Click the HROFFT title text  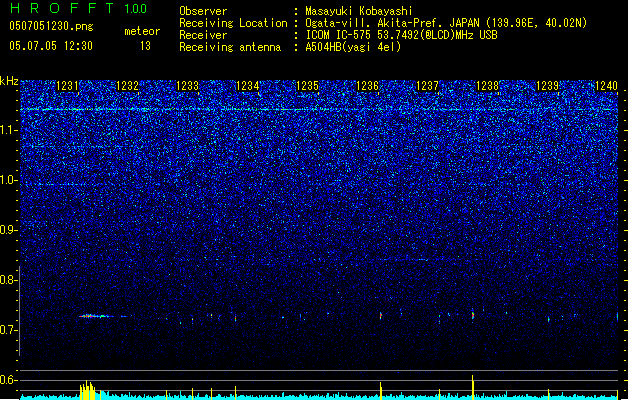click(62, 8)
